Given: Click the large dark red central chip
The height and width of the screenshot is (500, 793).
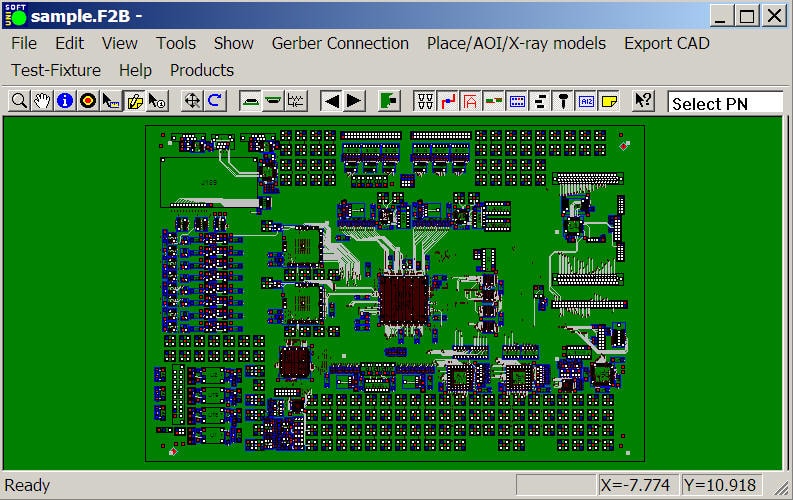Looking at the screenshot, I should 404,300.
